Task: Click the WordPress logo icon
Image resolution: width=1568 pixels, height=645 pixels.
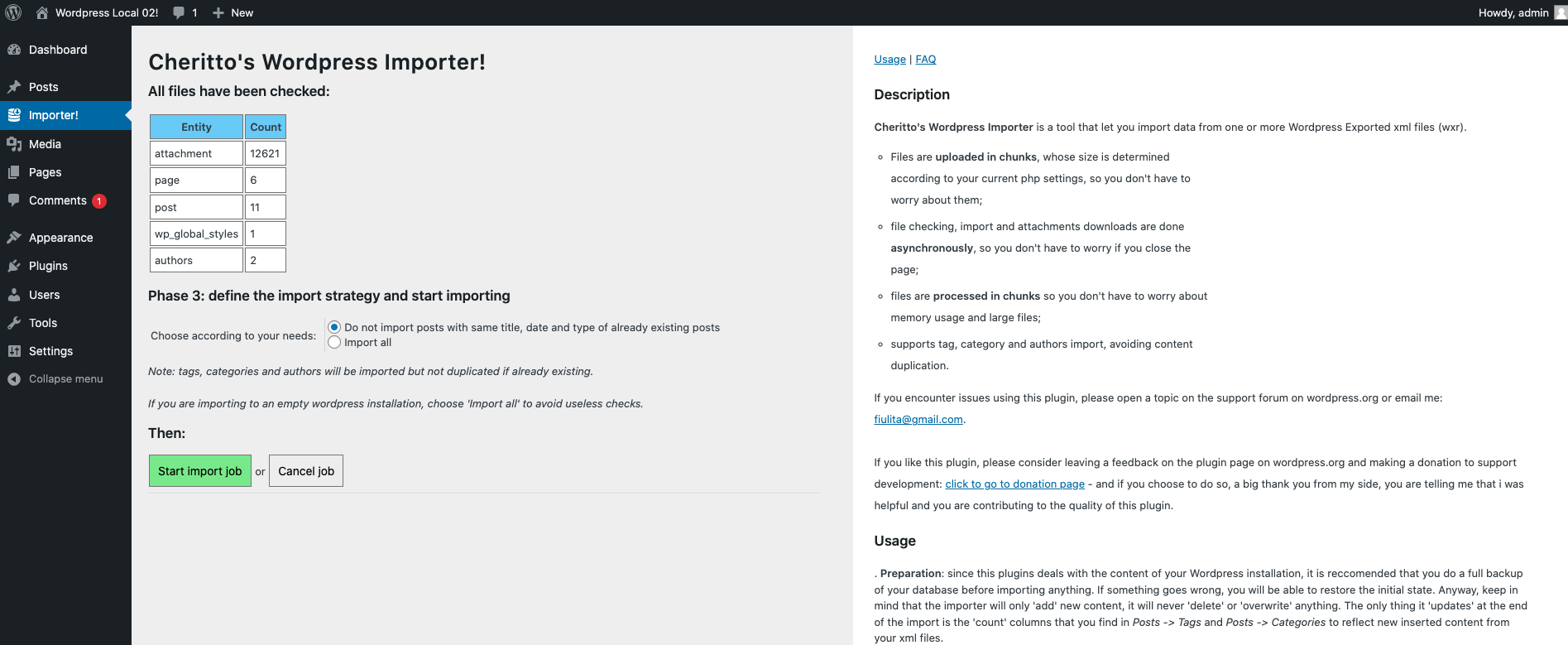Action: [13, 12]
